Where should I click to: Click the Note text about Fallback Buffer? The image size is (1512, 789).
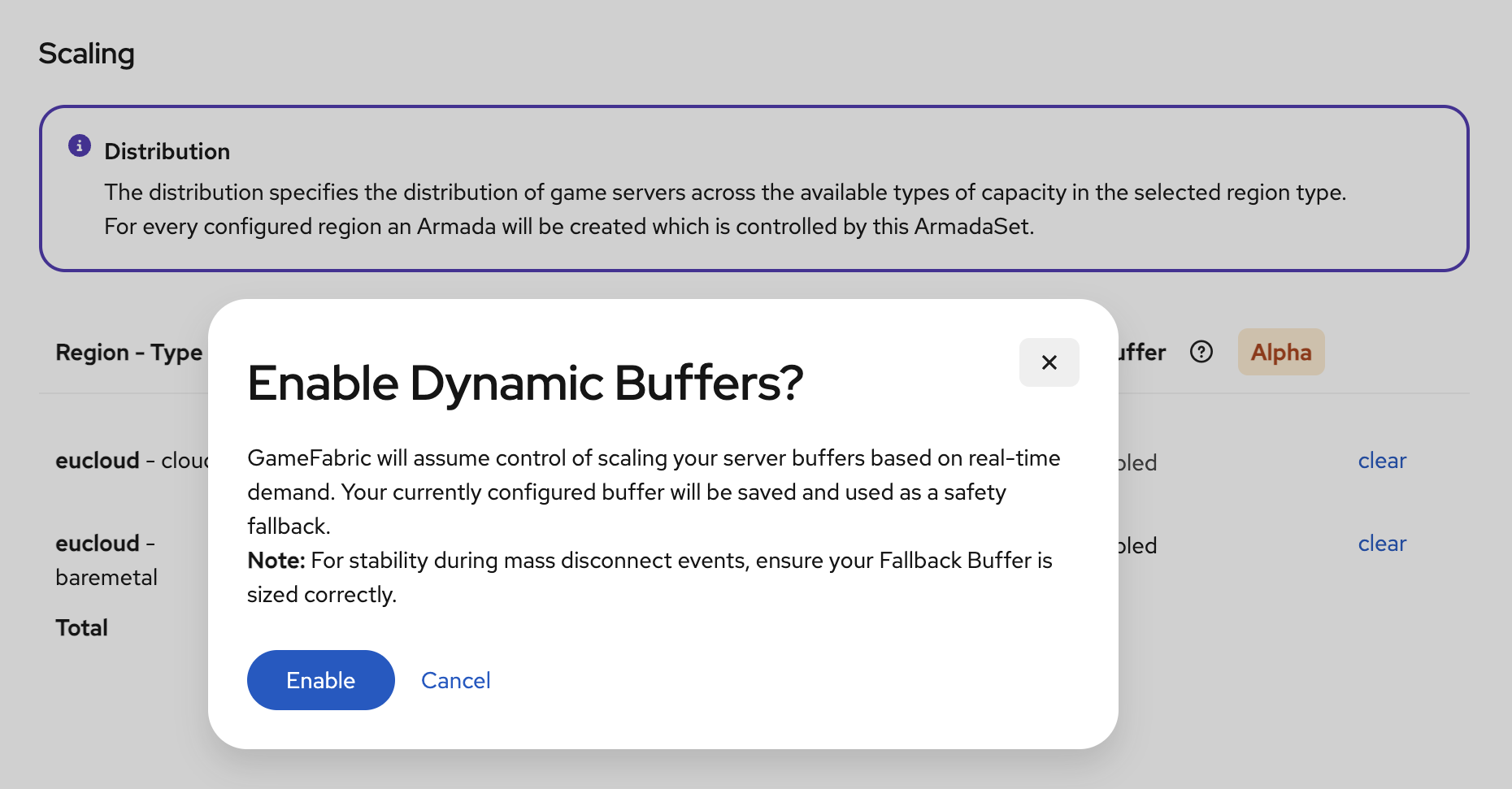(x=649, y=577)
